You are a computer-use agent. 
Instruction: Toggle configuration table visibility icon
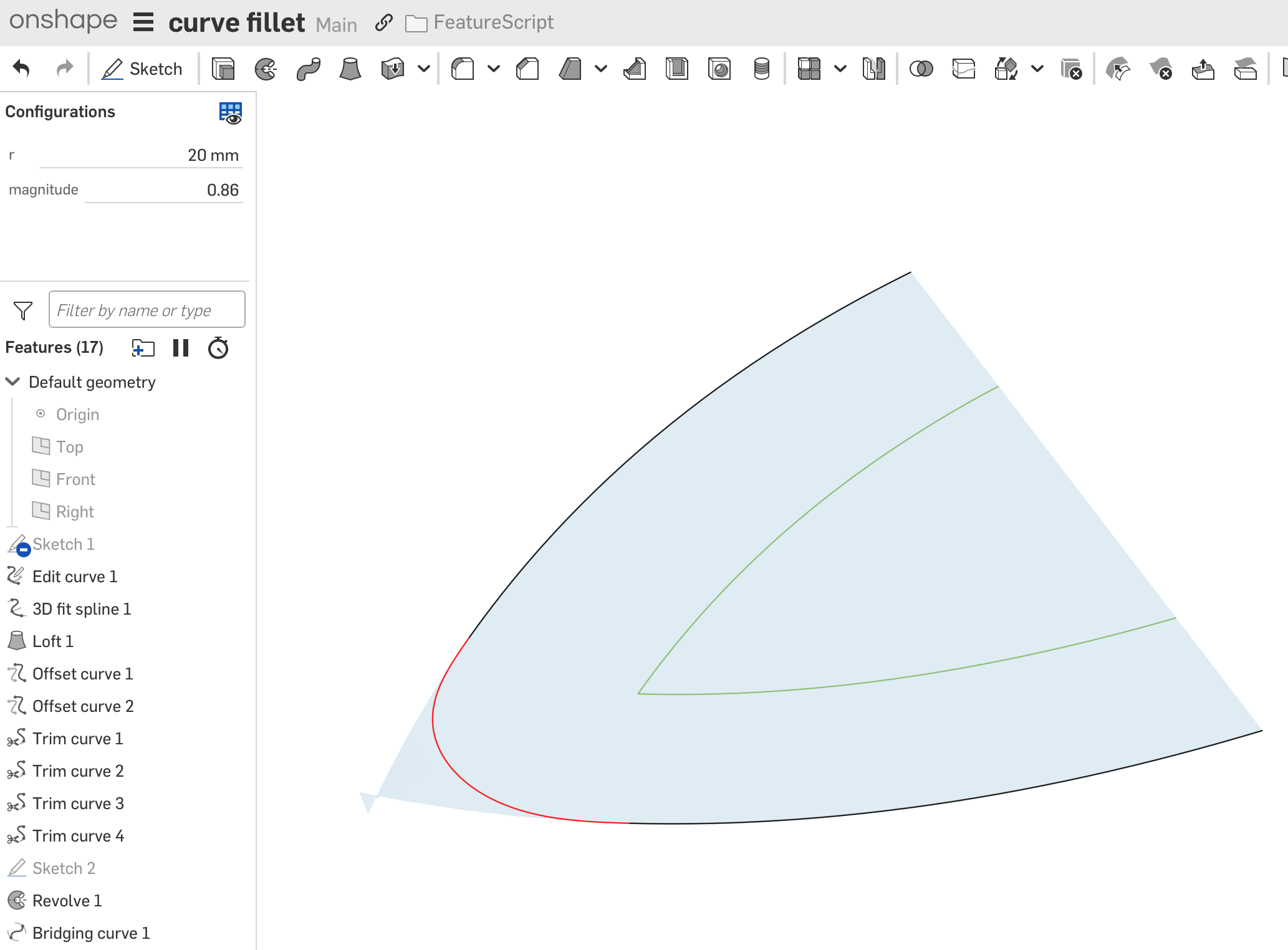pyautogui.click(x=230, y=113)
